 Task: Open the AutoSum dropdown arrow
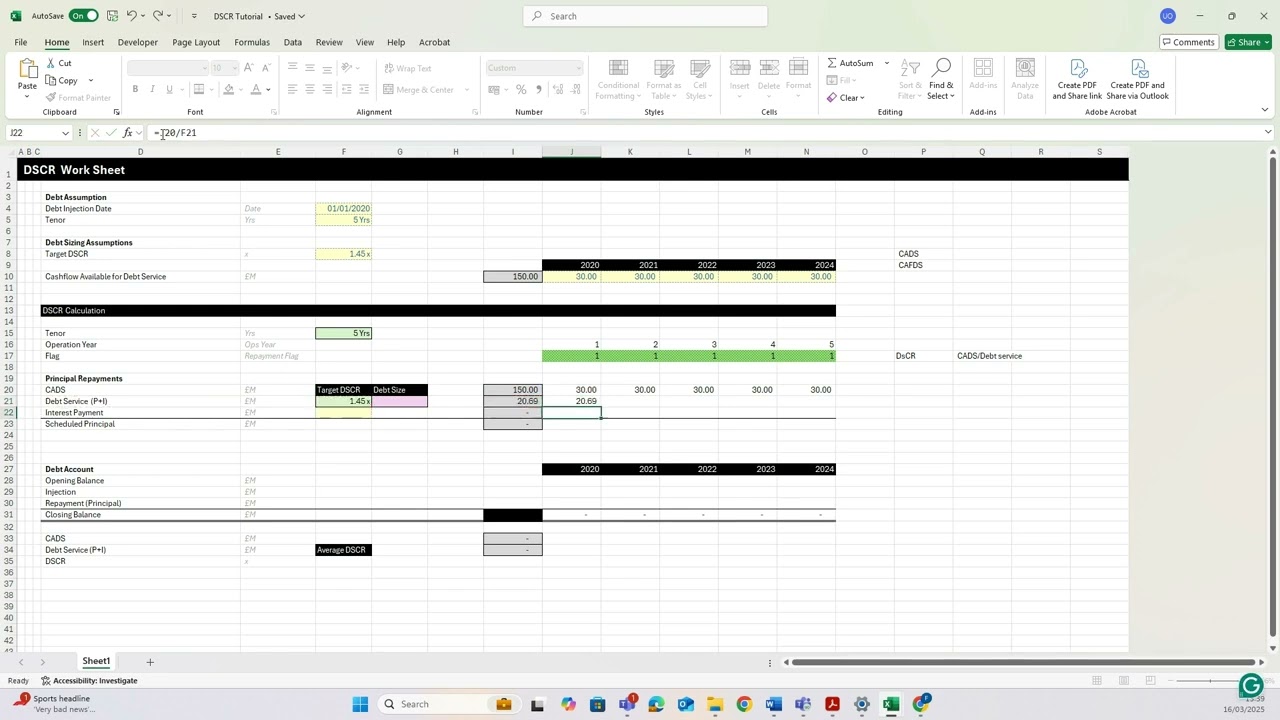[x=886, y=63]
